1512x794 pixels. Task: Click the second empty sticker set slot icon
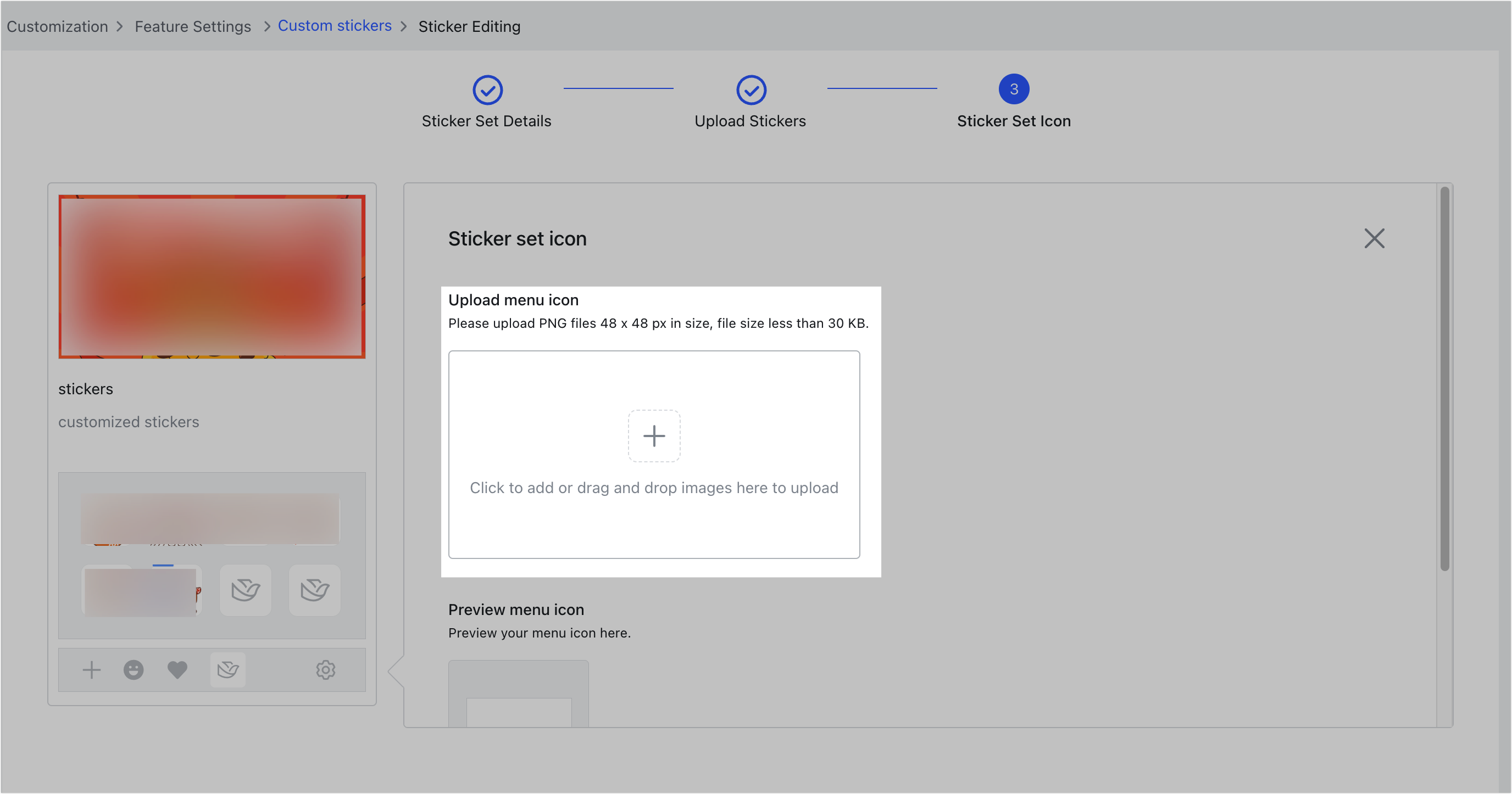point(315,590)
